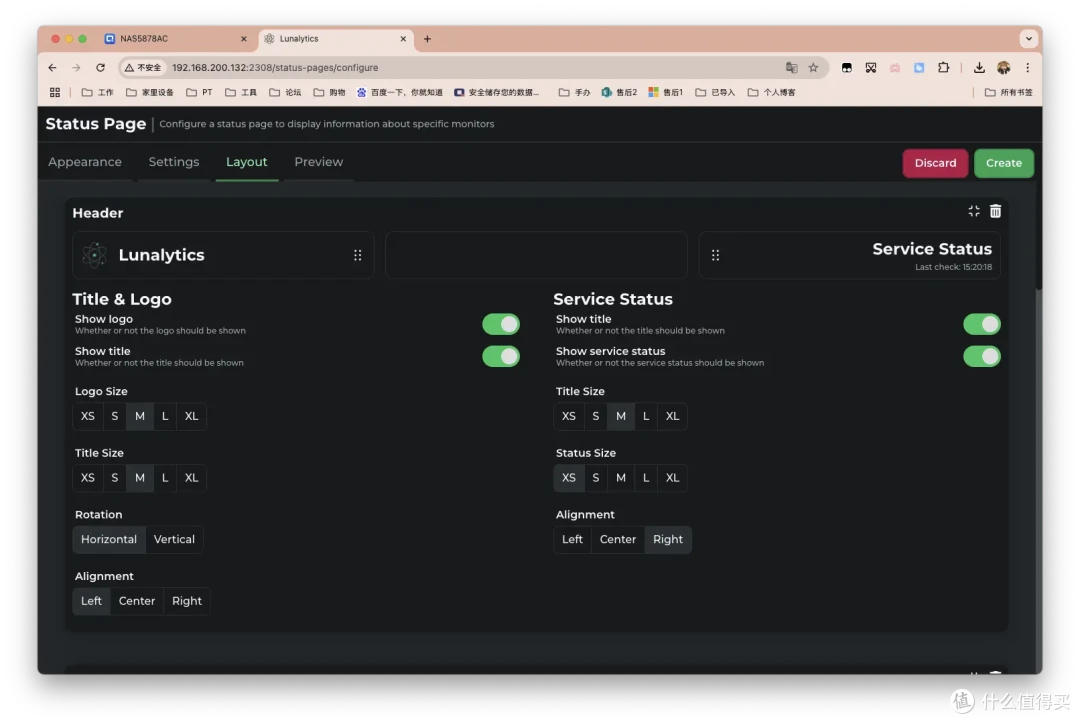1080x724 pixels.
Task: Click the Discard button
Action: click(x=935, y=163)
